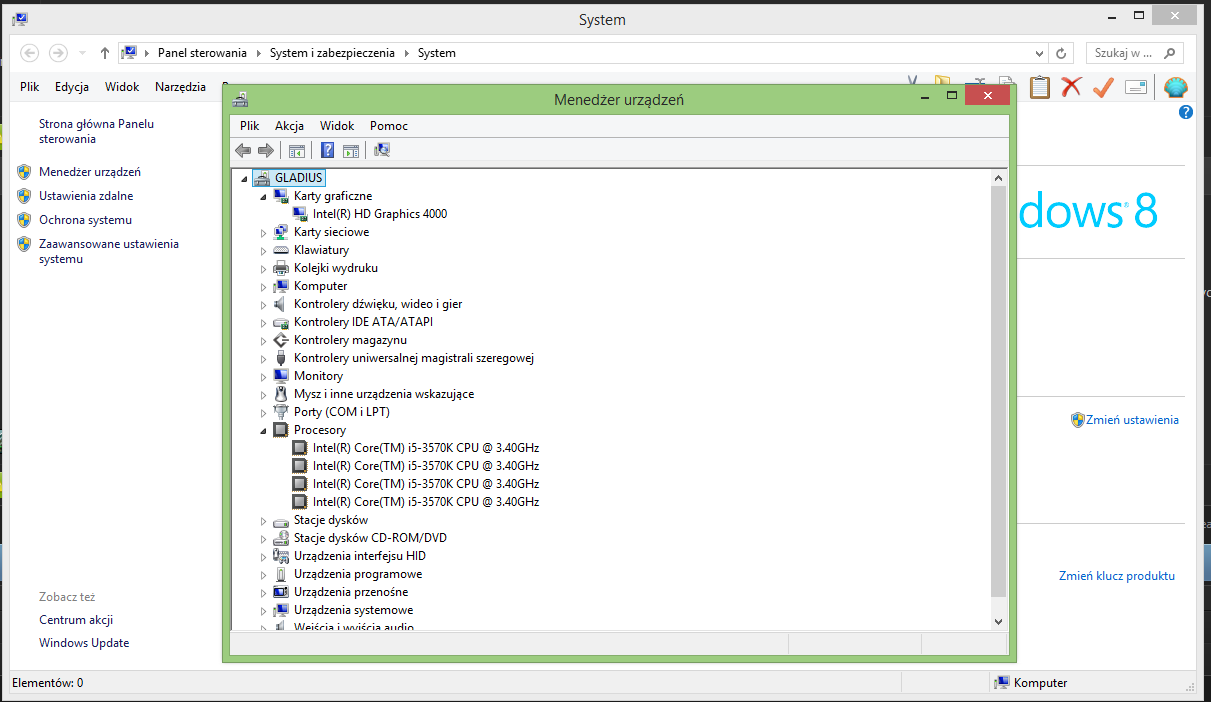The width and height of the screenshot is (1211, 702).
Task: Click the Procesory chip icon
Action: tap(281, 430)
